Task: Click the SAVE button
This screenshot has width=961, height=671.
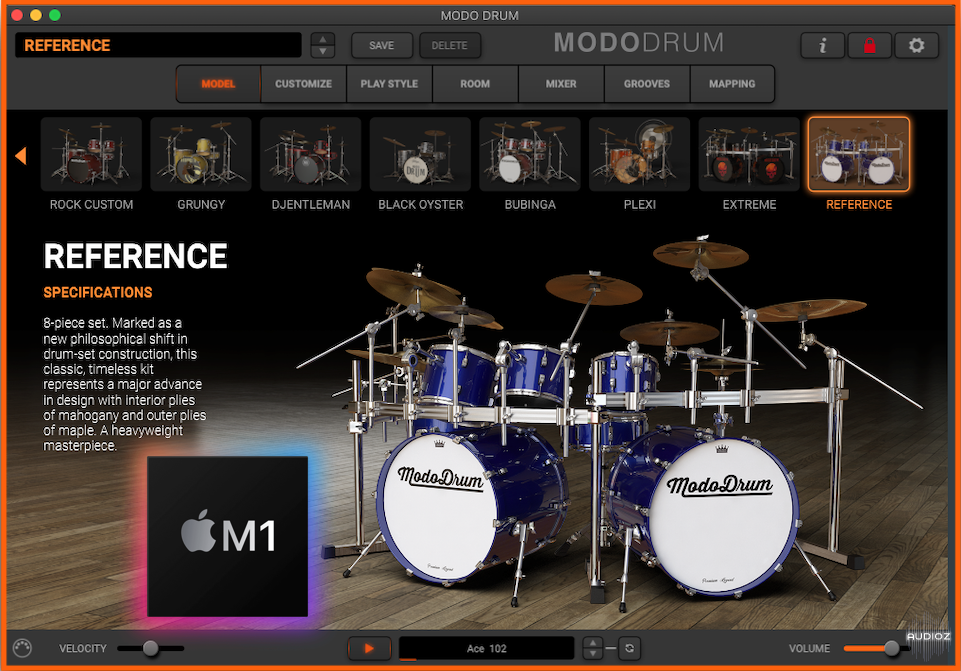Action: point(381,45)
